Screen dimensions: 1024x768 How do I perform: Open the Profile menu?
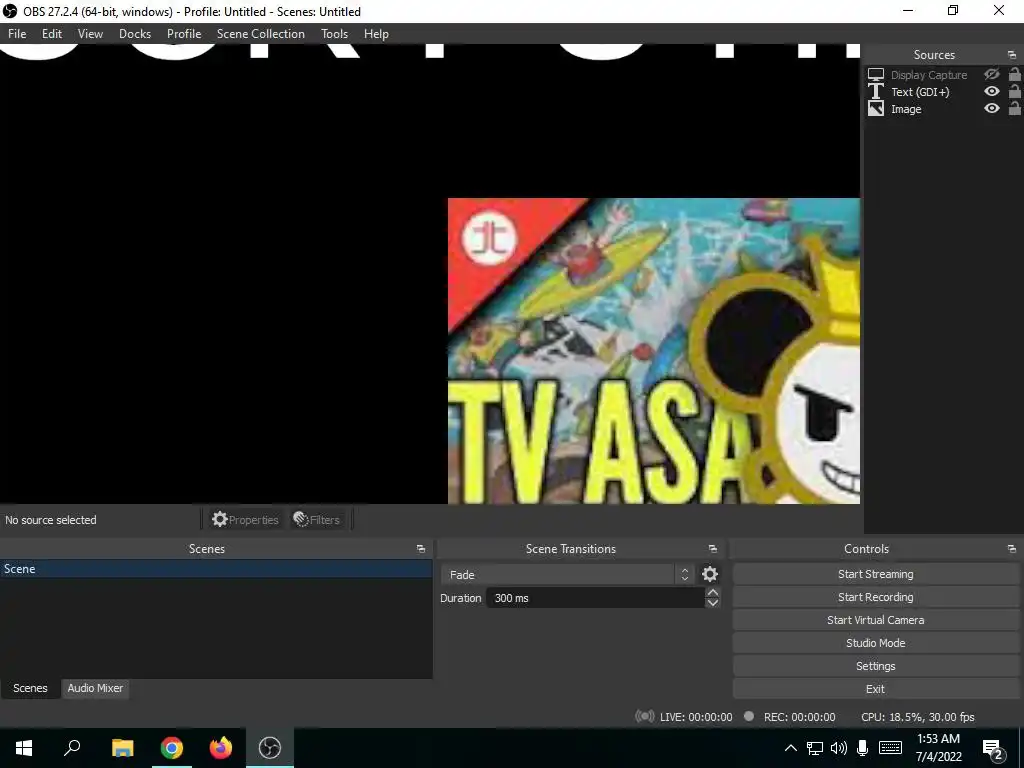(x=184, y=34)
